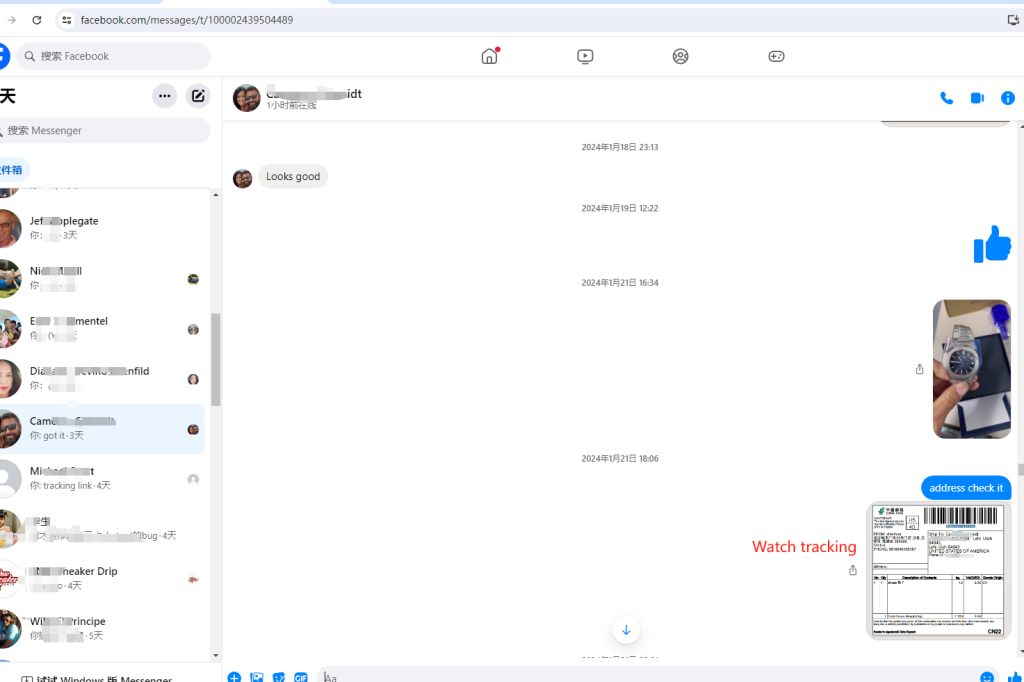Start a video call with camera icon
Image resolution: width=1024 pixels, height=682 pixels.
coord(977,98)
